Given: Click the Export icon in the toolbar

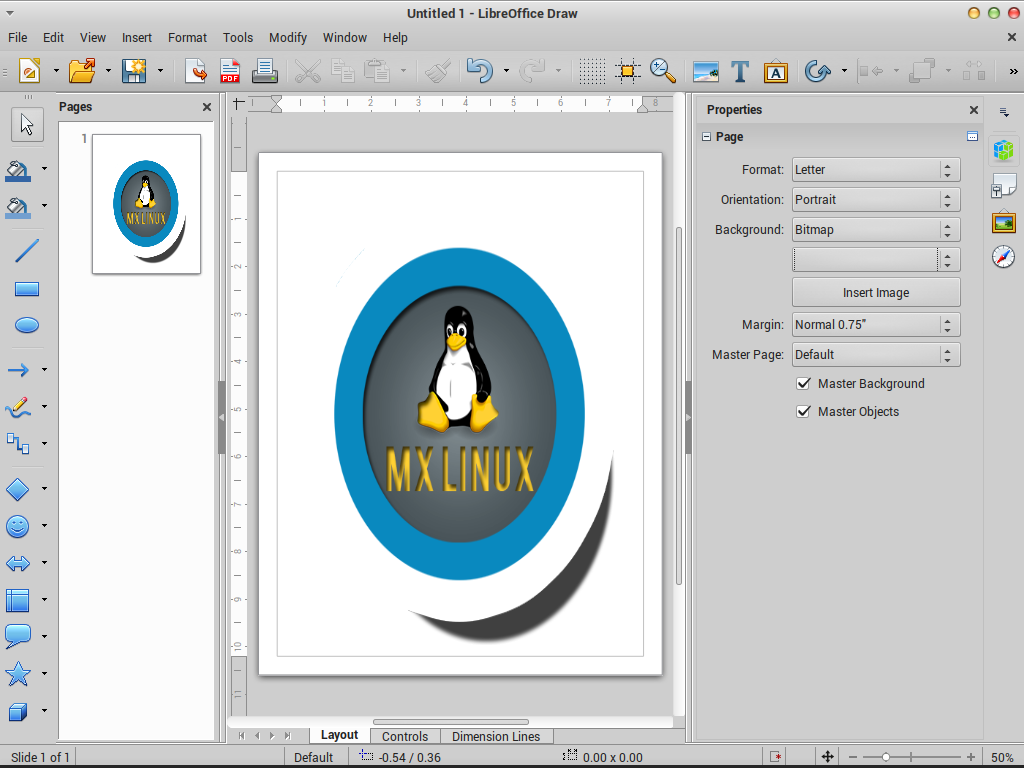Looking at the screenshot, I should coord(196,71).
